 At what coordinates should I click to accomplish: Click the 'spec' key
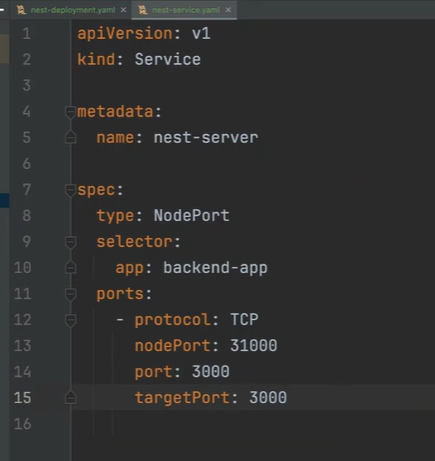point(96,190)
